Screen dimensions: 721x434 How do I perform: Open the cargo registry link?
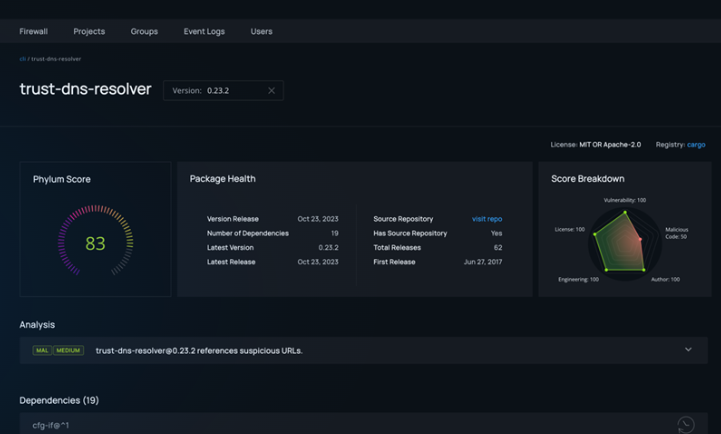pyautogui.click(x=696, y=145)
